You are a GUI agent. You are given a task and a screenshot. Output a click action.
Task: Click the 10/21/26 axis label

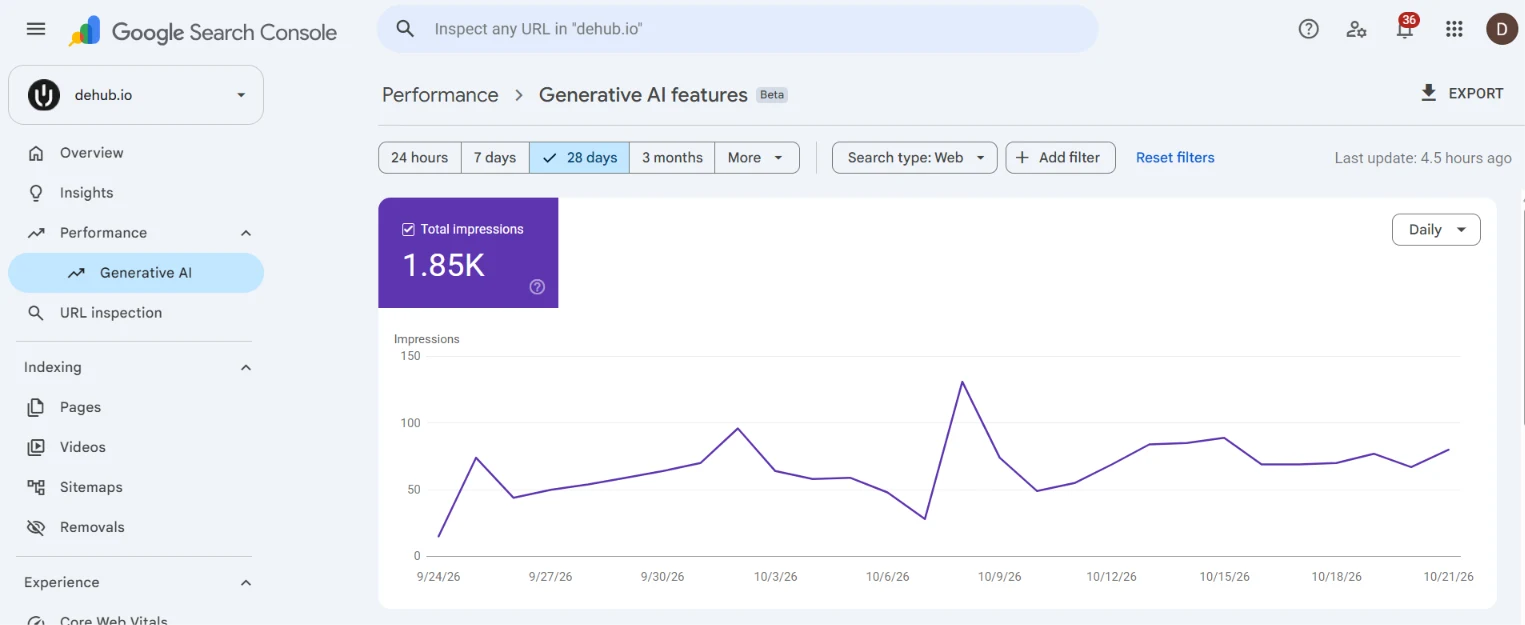tap(1449, 577)
